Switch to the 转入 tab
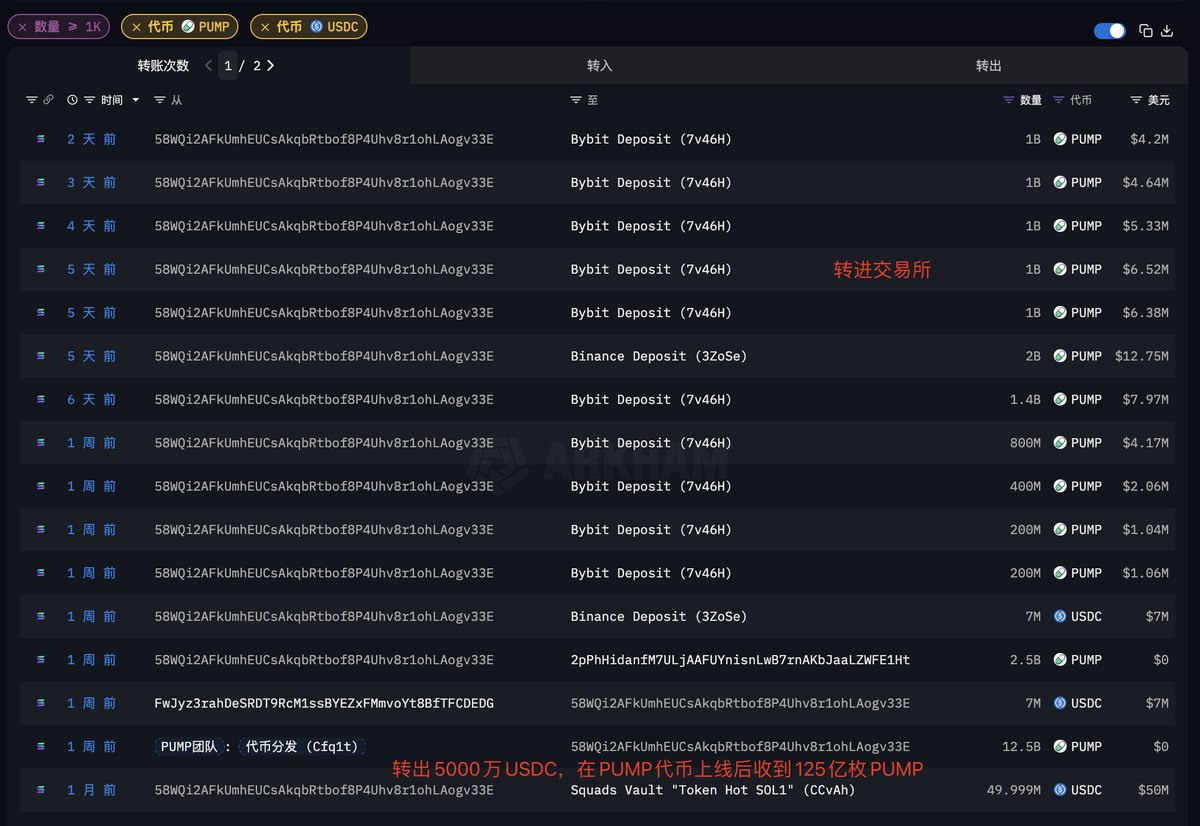 pyautogui.click(x=600, y=65)
